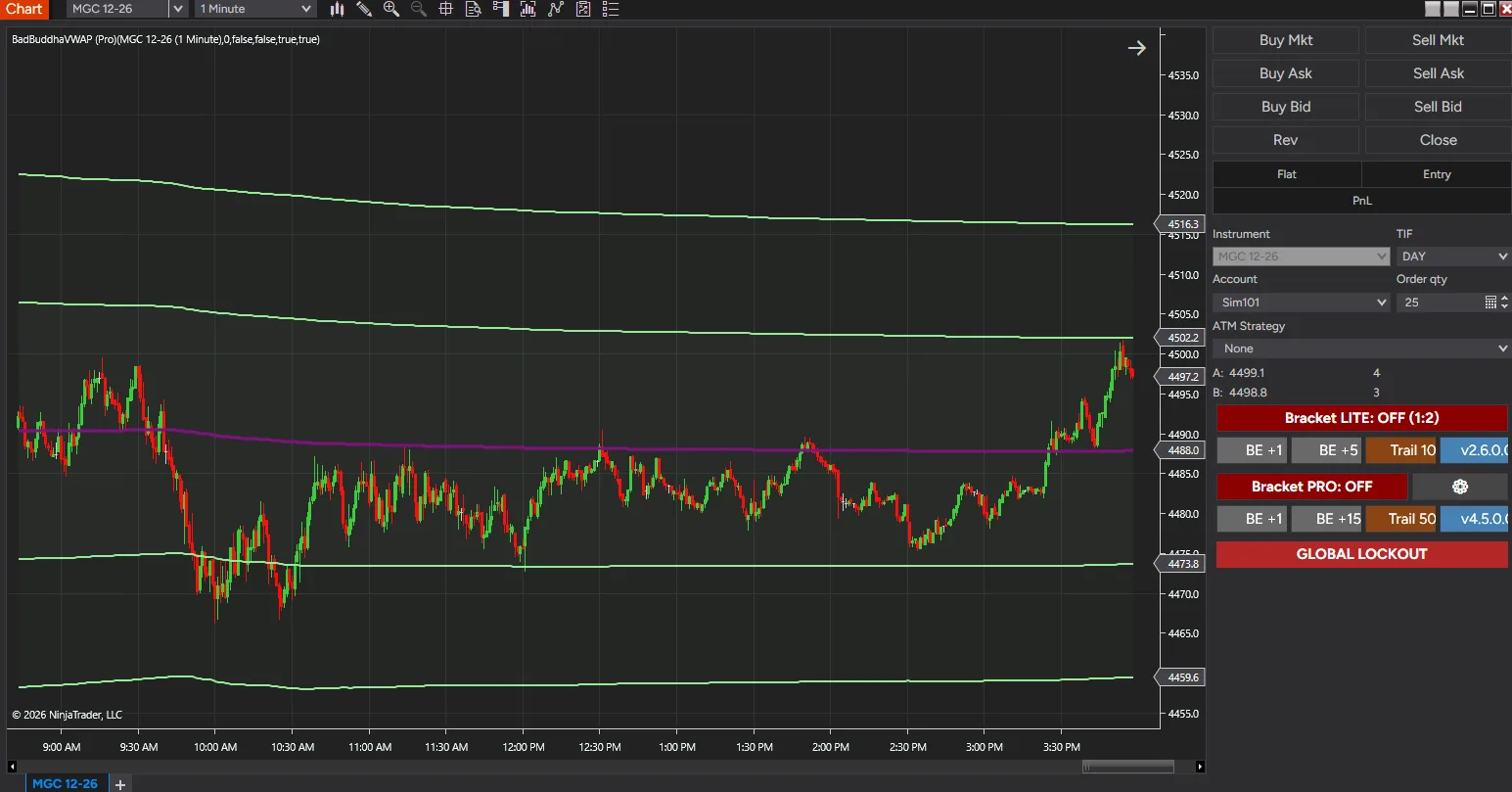Open the TIF DAY dropdown
This screenshot has width=1512, height=792.
point(1454,256)
